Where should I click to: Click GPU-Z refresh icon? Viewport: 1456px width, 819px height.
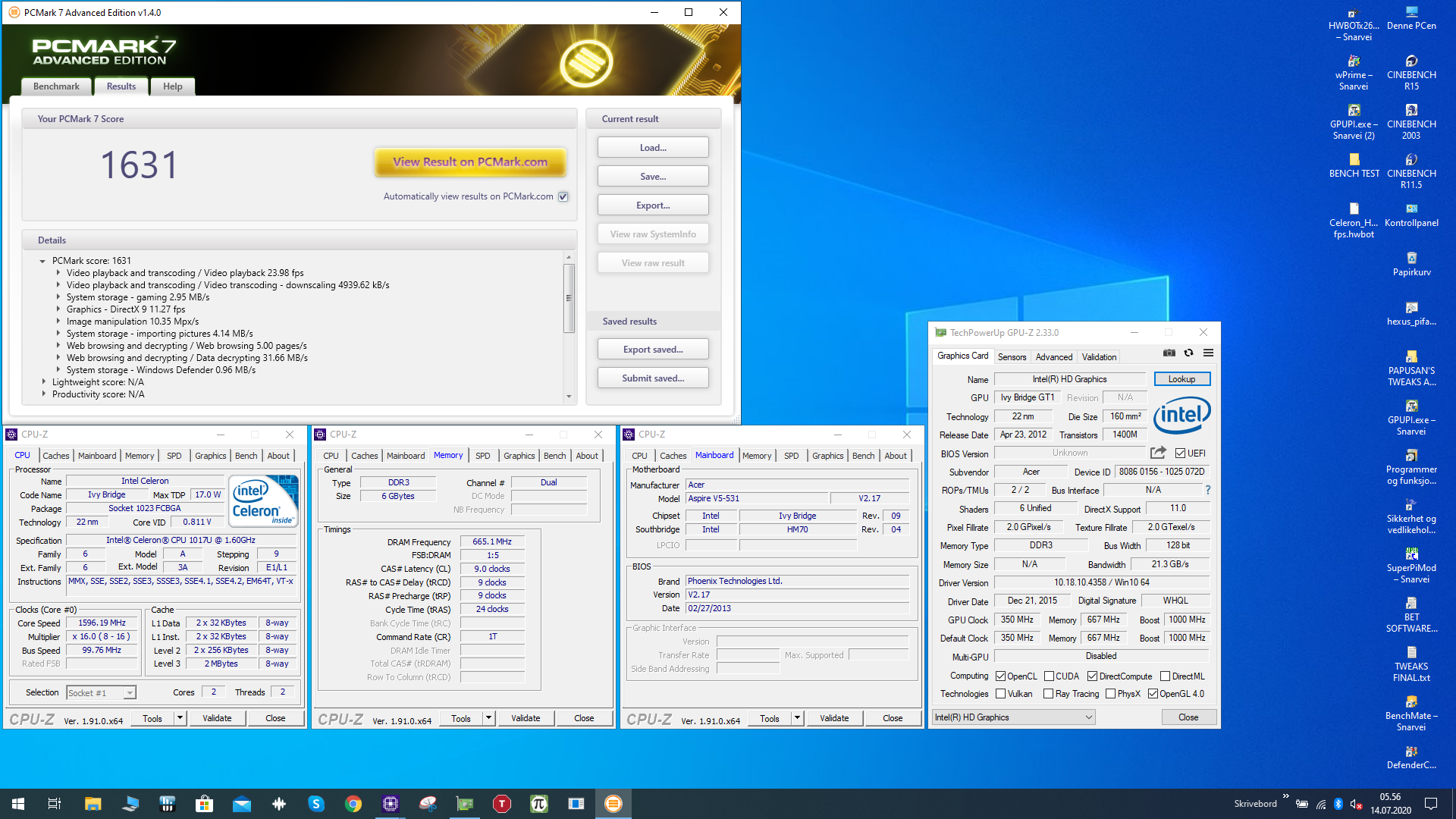tap(1188, 353)
